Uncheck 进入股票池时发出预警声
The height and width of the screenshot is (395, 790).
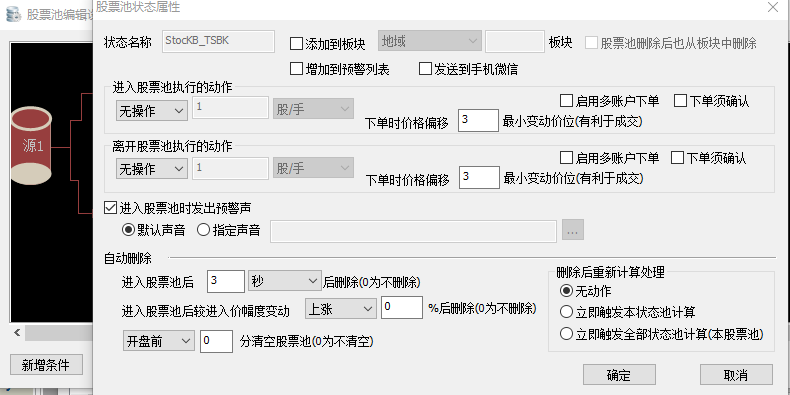pos(177,207)
